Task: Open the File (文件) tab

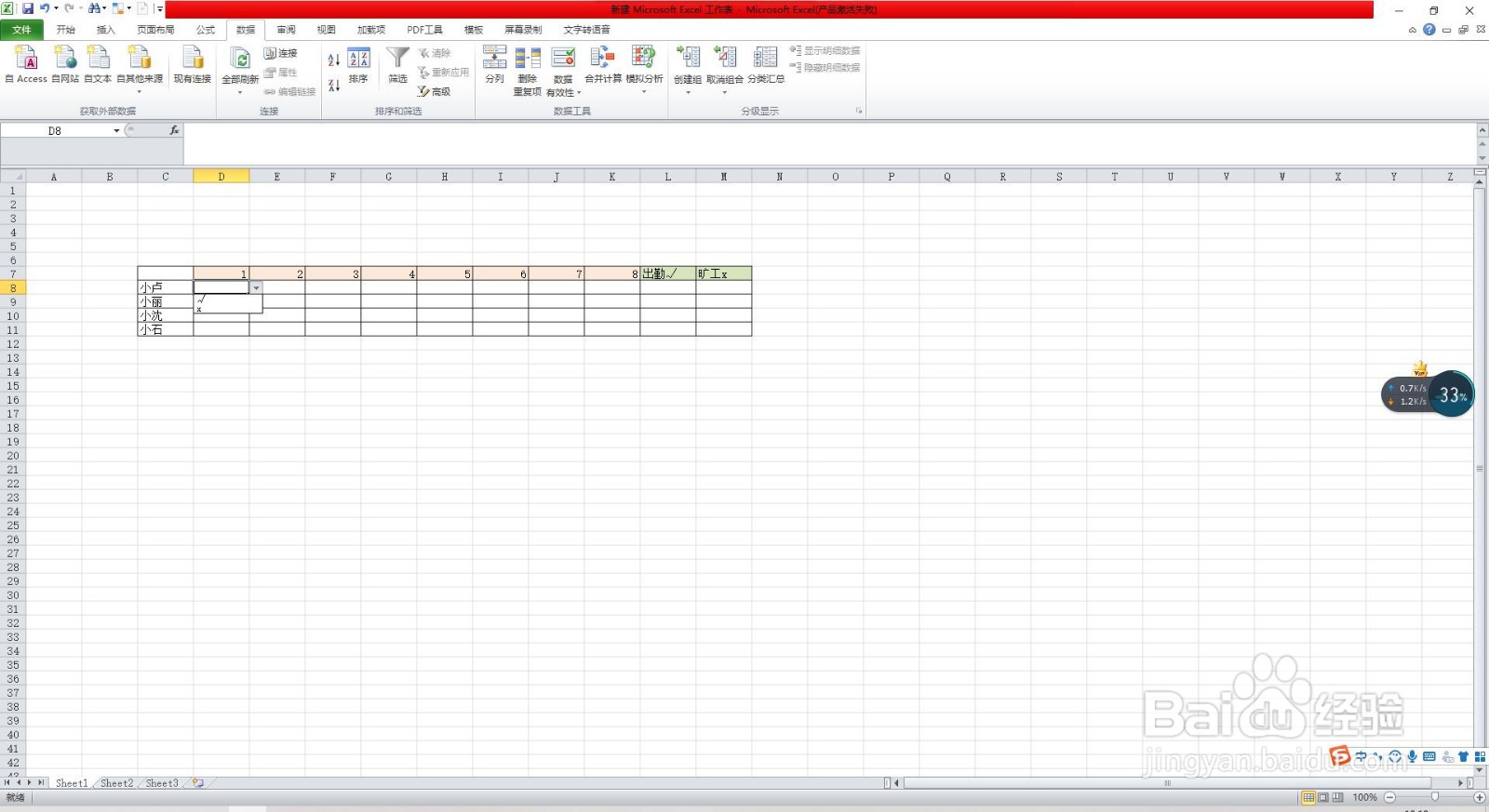Action: click(21, 30)
